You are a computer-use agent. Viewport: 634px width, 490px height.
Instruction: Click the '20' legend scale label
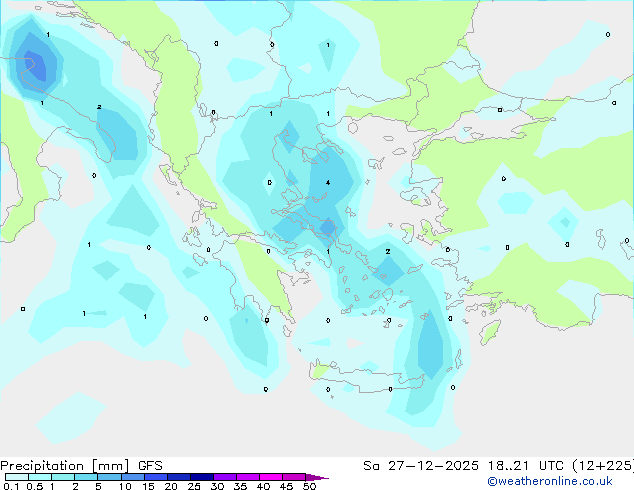coord(171,486)
